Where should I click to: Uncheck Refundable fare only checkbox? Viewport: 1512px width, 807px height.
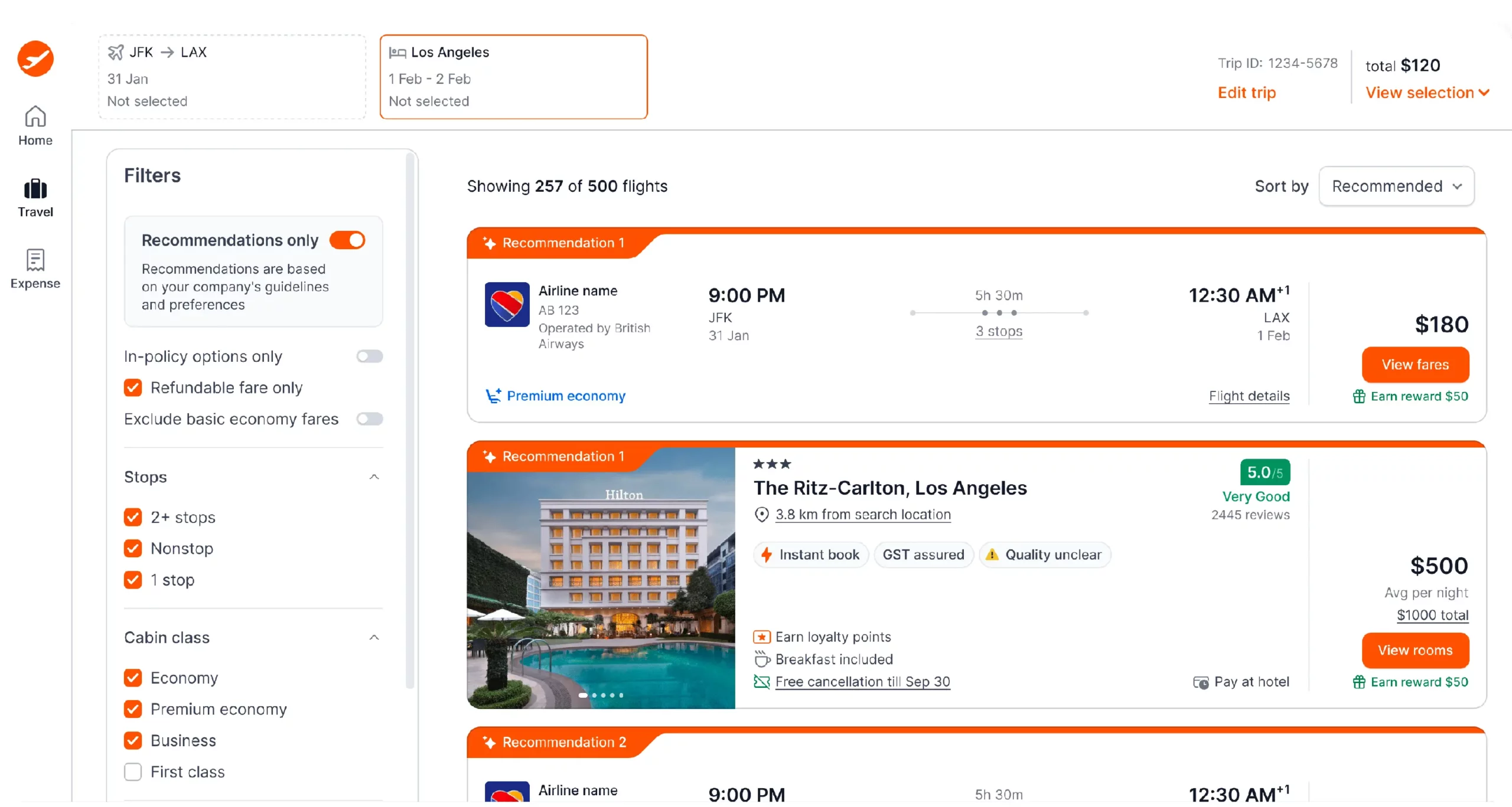coord(133,387)
